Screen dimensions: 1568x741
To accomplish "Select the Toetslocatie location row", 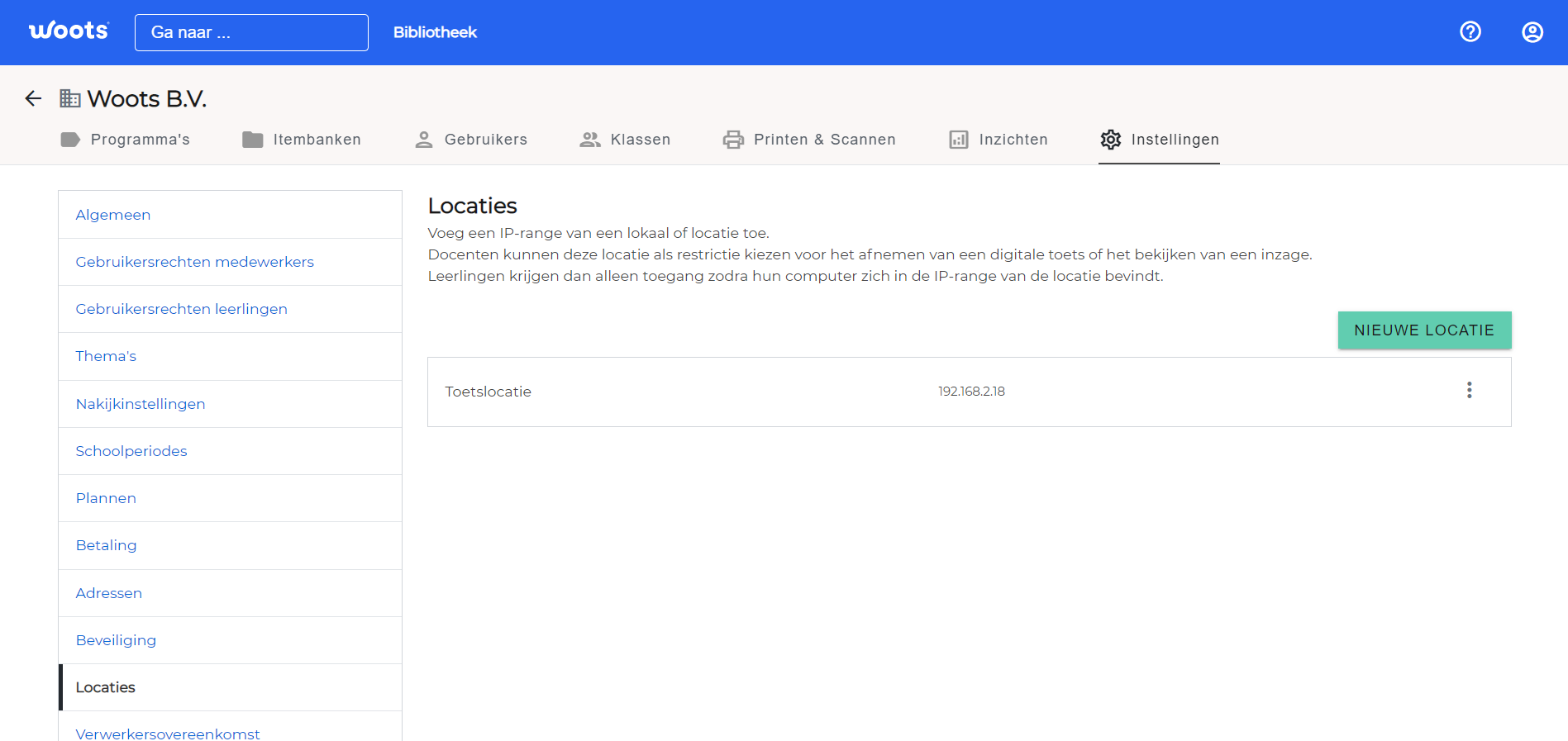I will pos(969,392).
